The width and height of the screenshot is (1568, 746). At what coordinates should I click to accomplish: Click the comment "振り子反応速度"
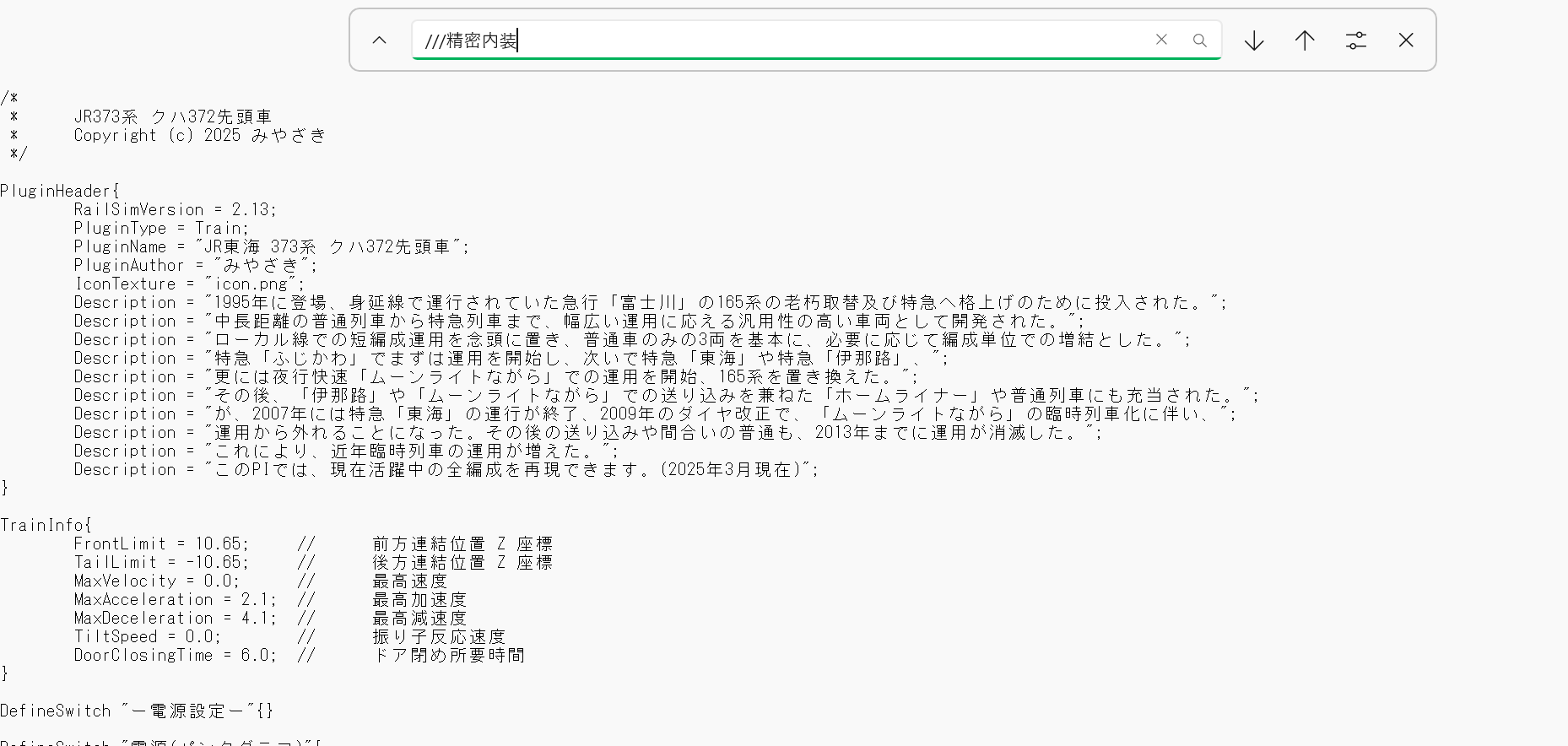439,636
